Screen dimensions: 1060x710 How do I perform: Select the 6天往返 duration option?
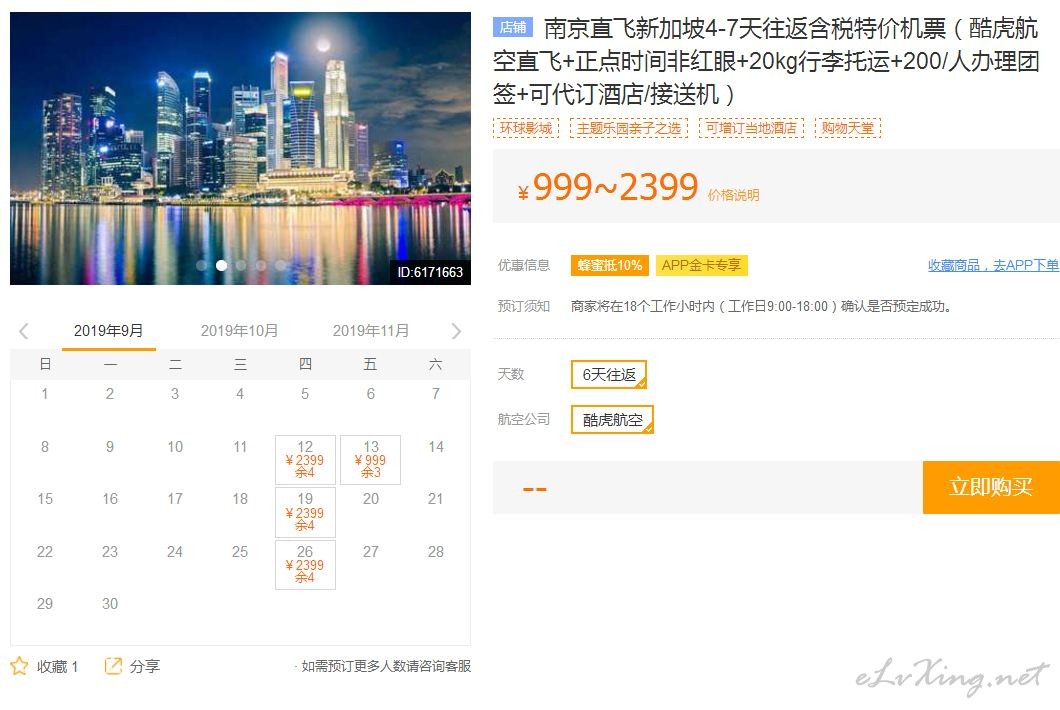(x=609, y=374)
